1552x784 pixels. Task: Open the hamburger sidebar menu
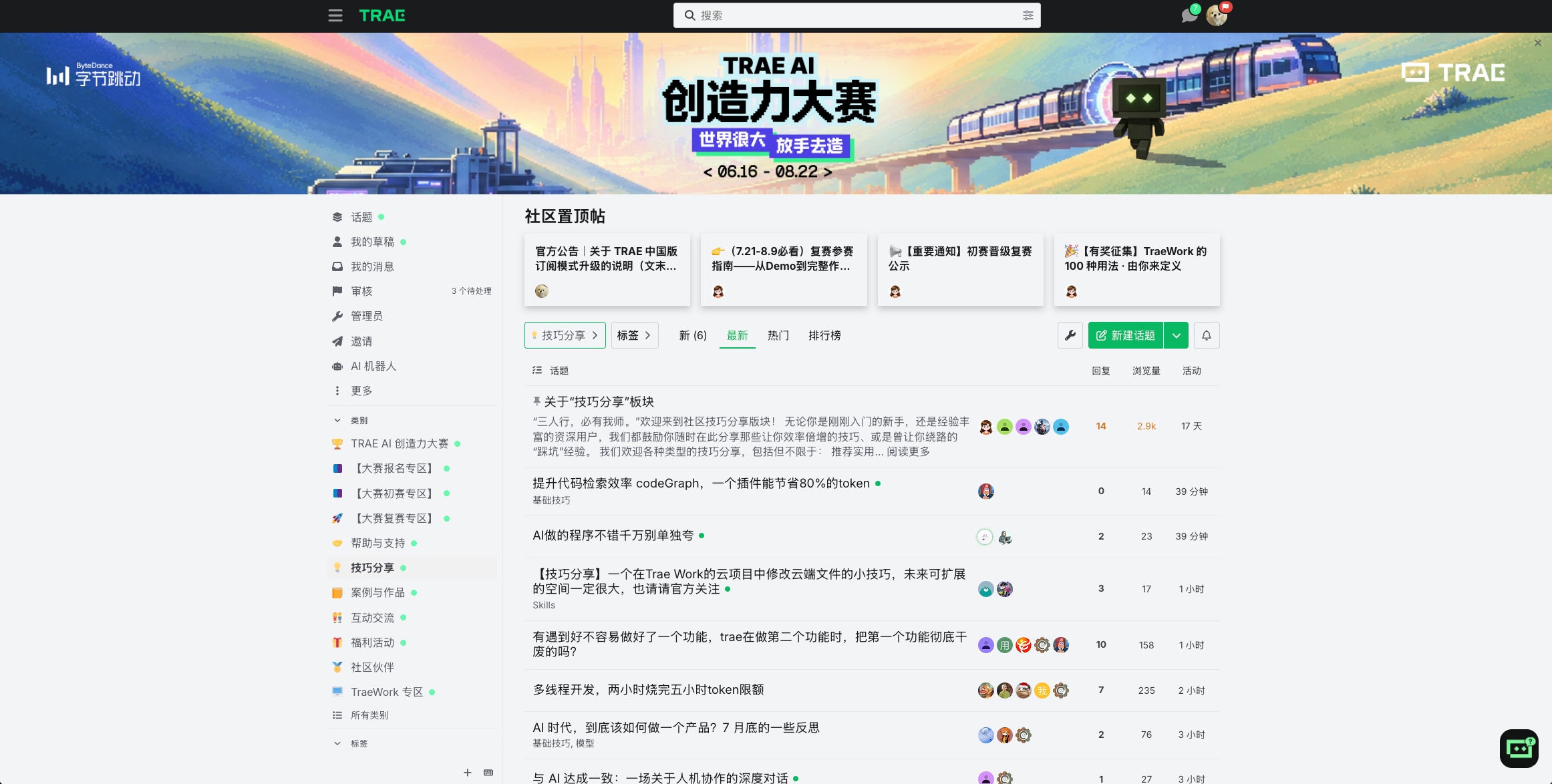coord(335,15)
